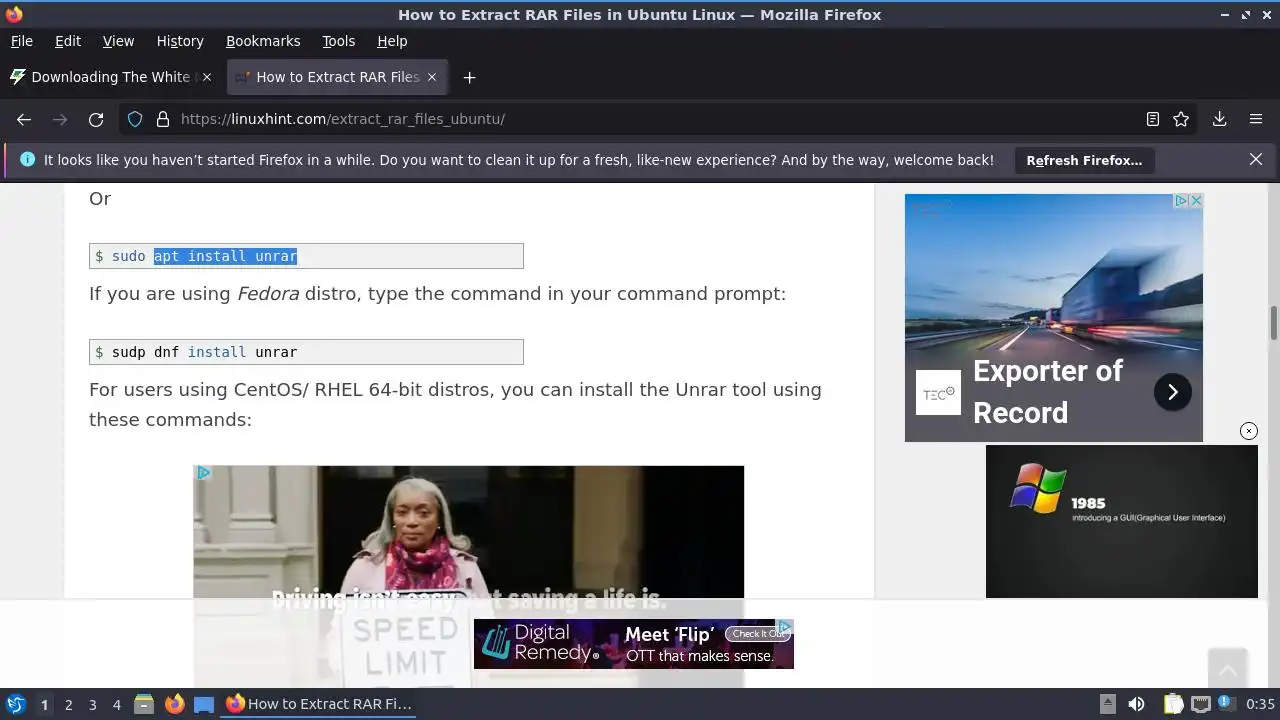Click the Digital Remedy 'Check It Out' button

(x=757, y=634)
